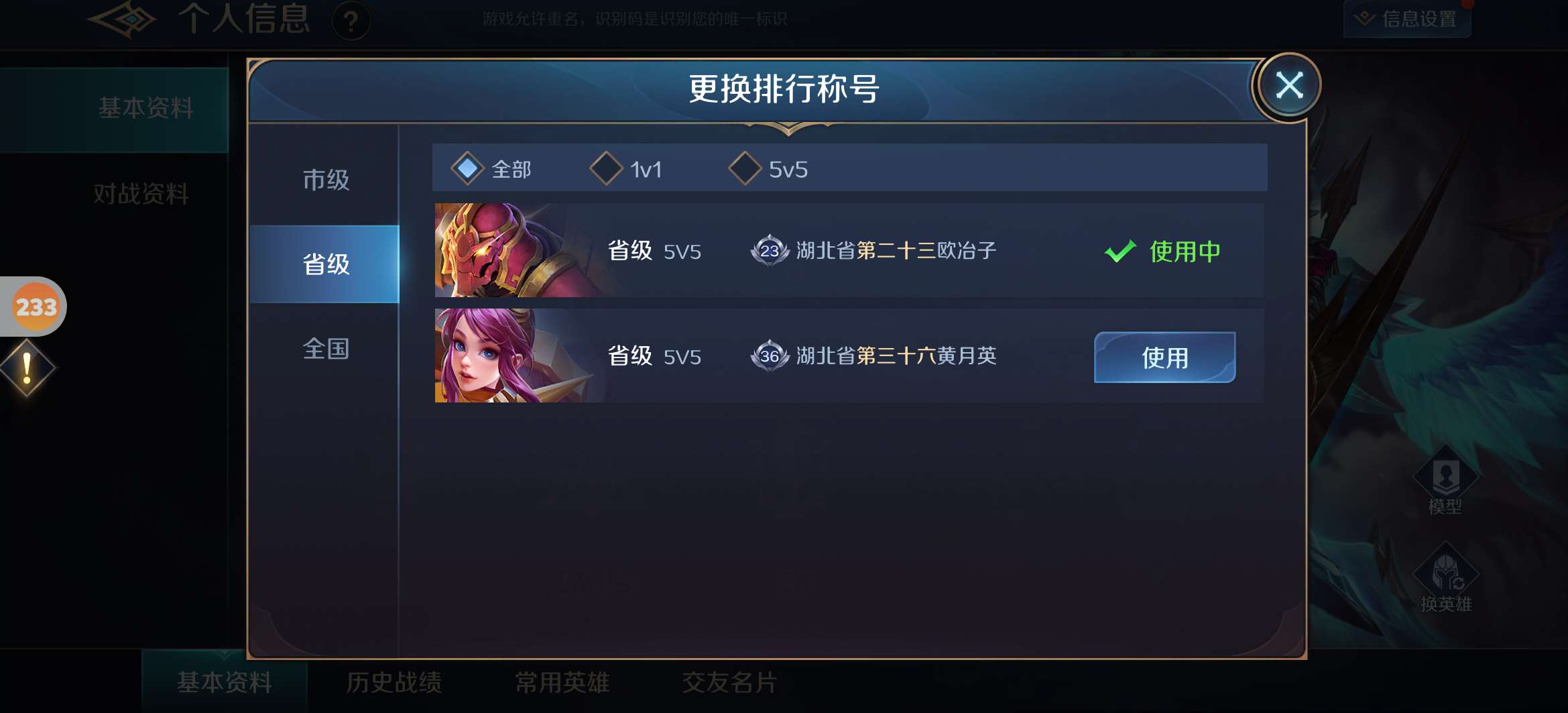Screen dimensions: 1568x713
Task: Open the 233 orange badge
Action: coord(36,307)
